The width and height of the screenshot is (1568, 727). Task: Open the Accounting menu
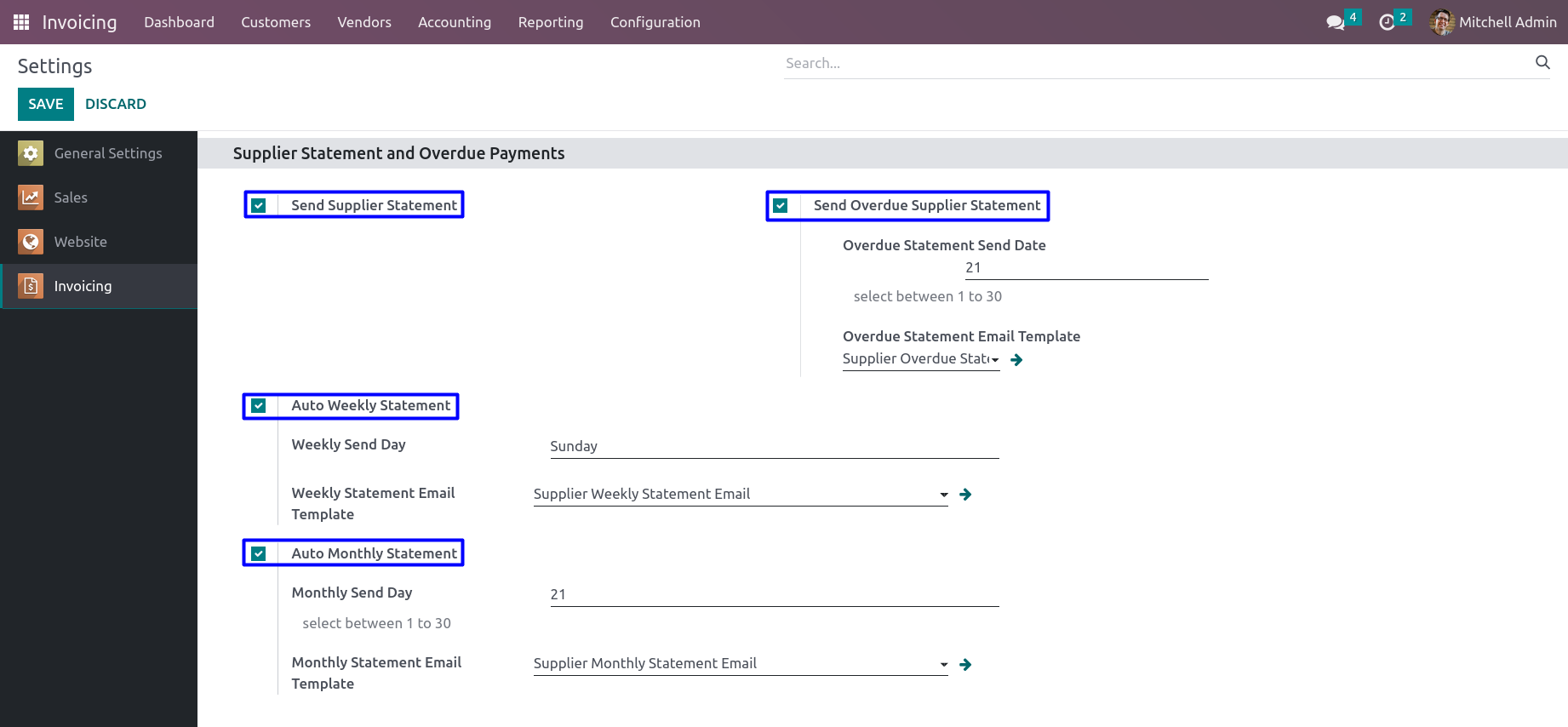pyautogui.click(x=455, y=22)
